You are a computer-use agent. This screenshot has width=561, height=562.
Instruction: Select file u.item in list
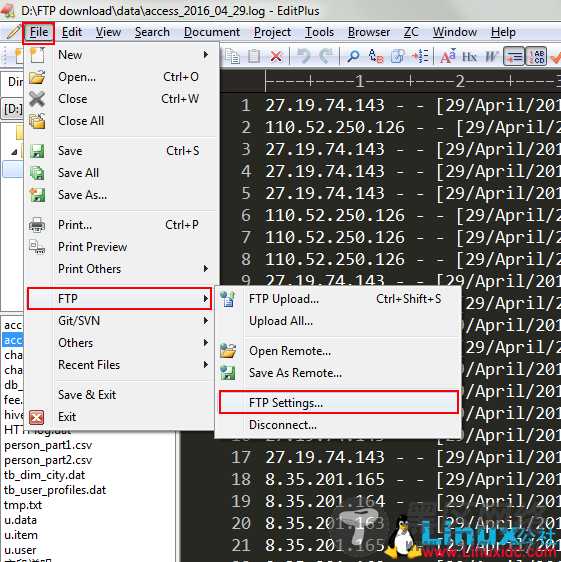pos(21,535)
